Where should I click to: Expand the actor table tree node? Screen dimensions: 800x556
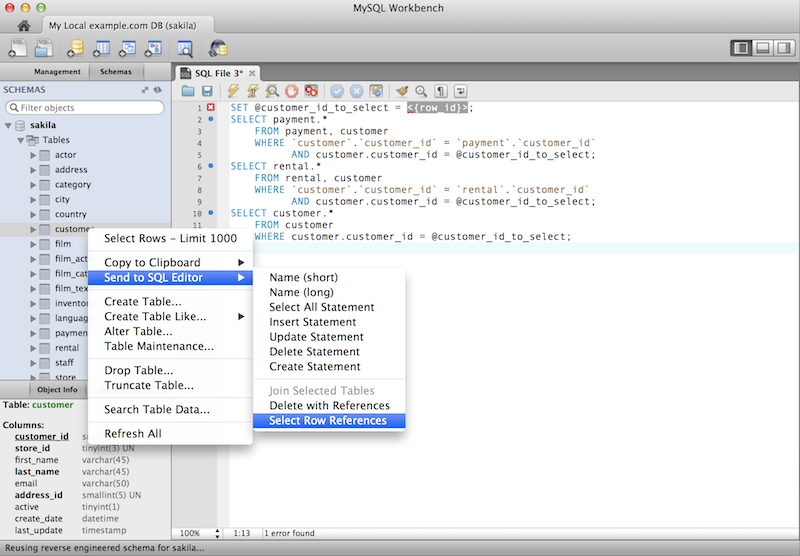[33, 156]
